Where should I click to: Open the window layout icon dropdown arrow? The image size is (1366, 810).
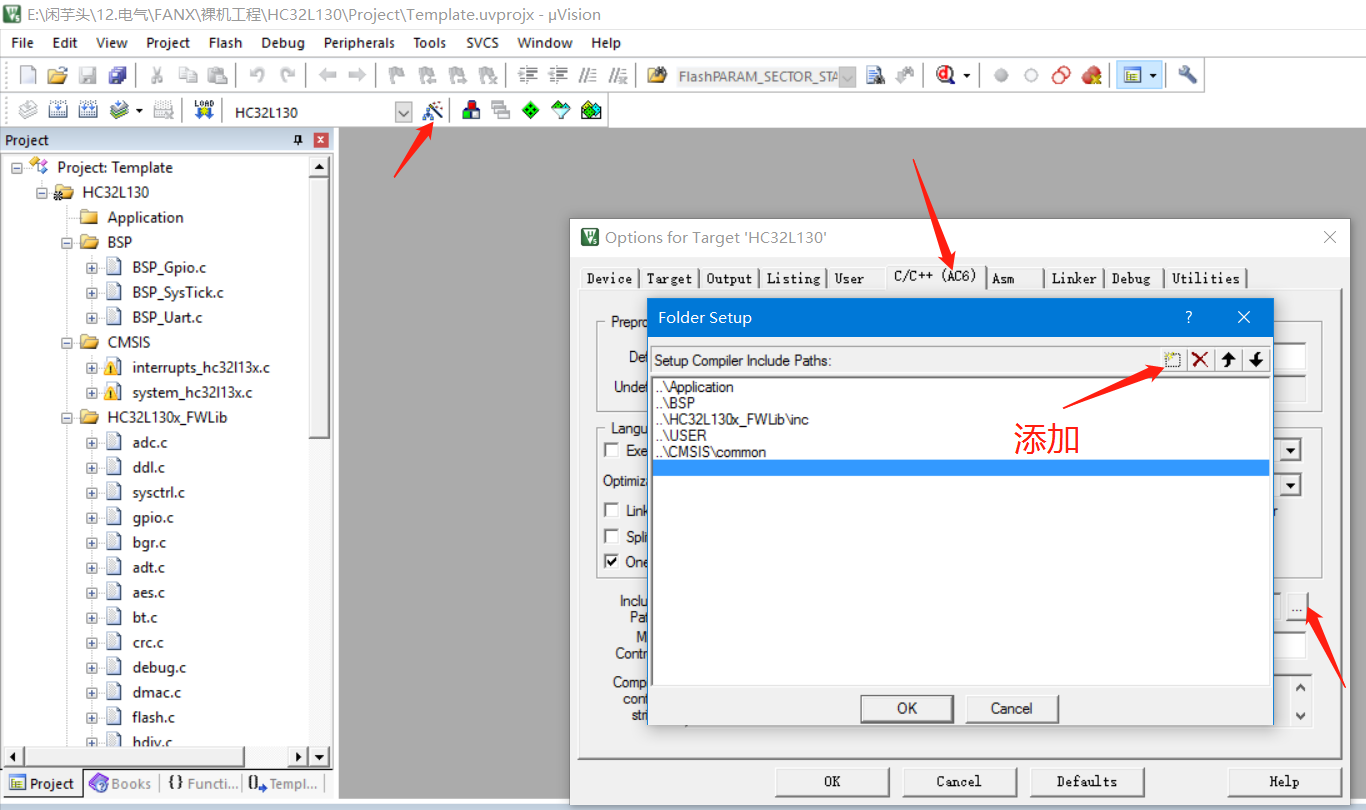tap(1153, 76)
